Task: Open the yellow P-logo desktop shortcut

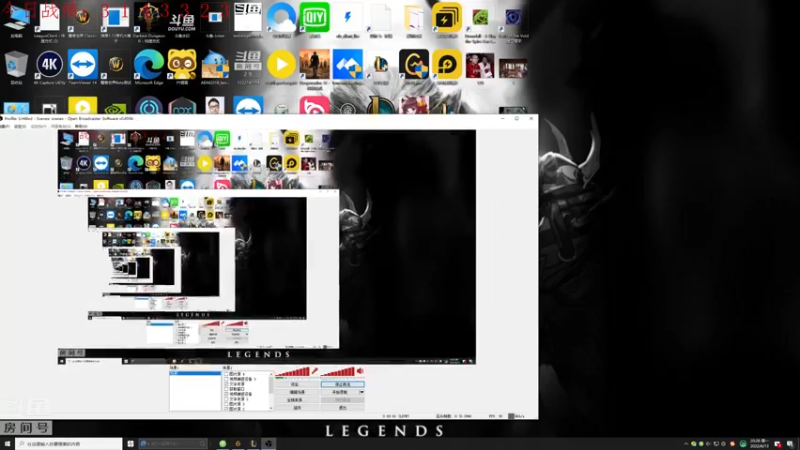Action: click(x=447, y=65)
